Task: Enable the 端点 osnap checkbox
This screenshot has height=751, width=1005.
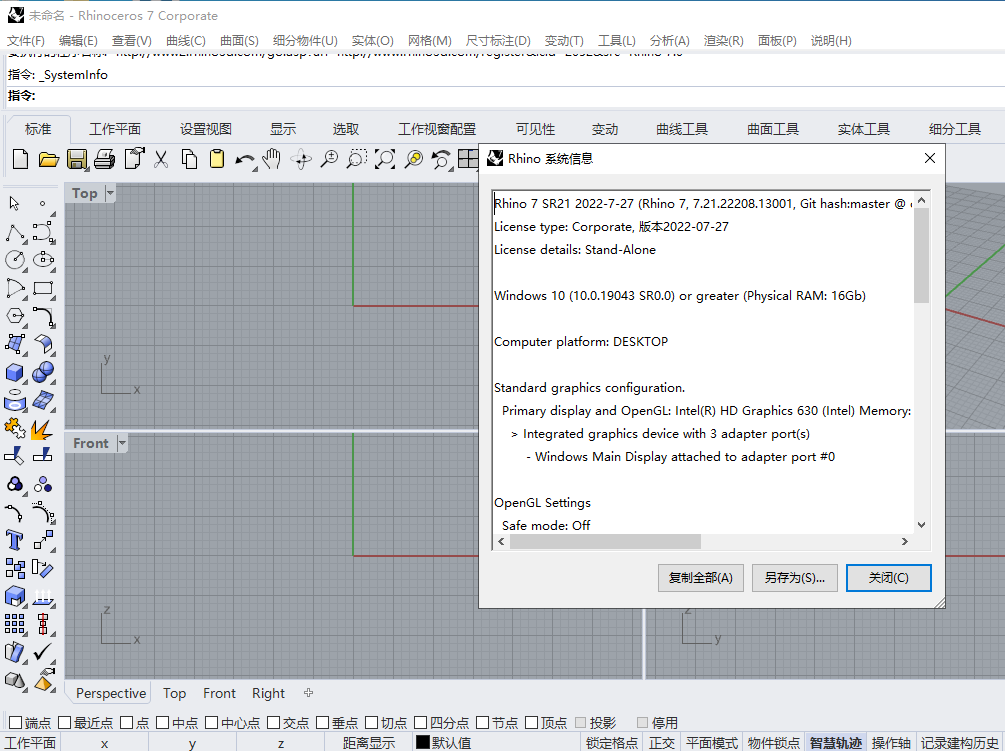Action: point(16,723)
